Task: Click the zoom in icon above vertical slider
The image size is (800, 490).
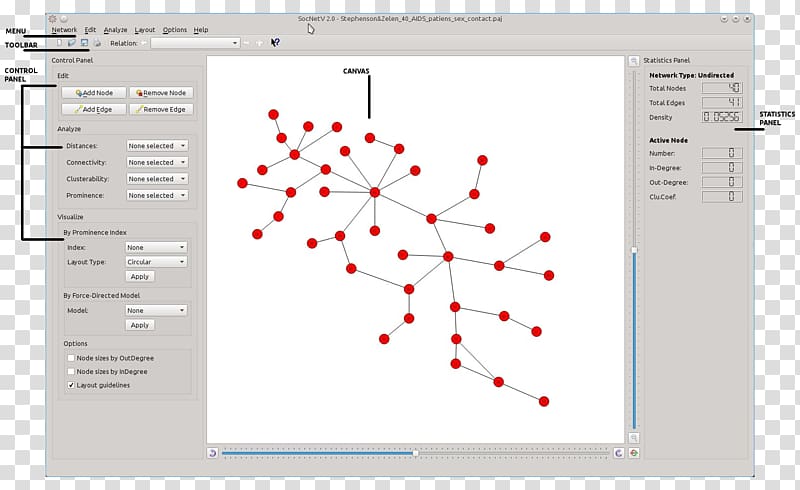Action: click(x=634, y=62)
